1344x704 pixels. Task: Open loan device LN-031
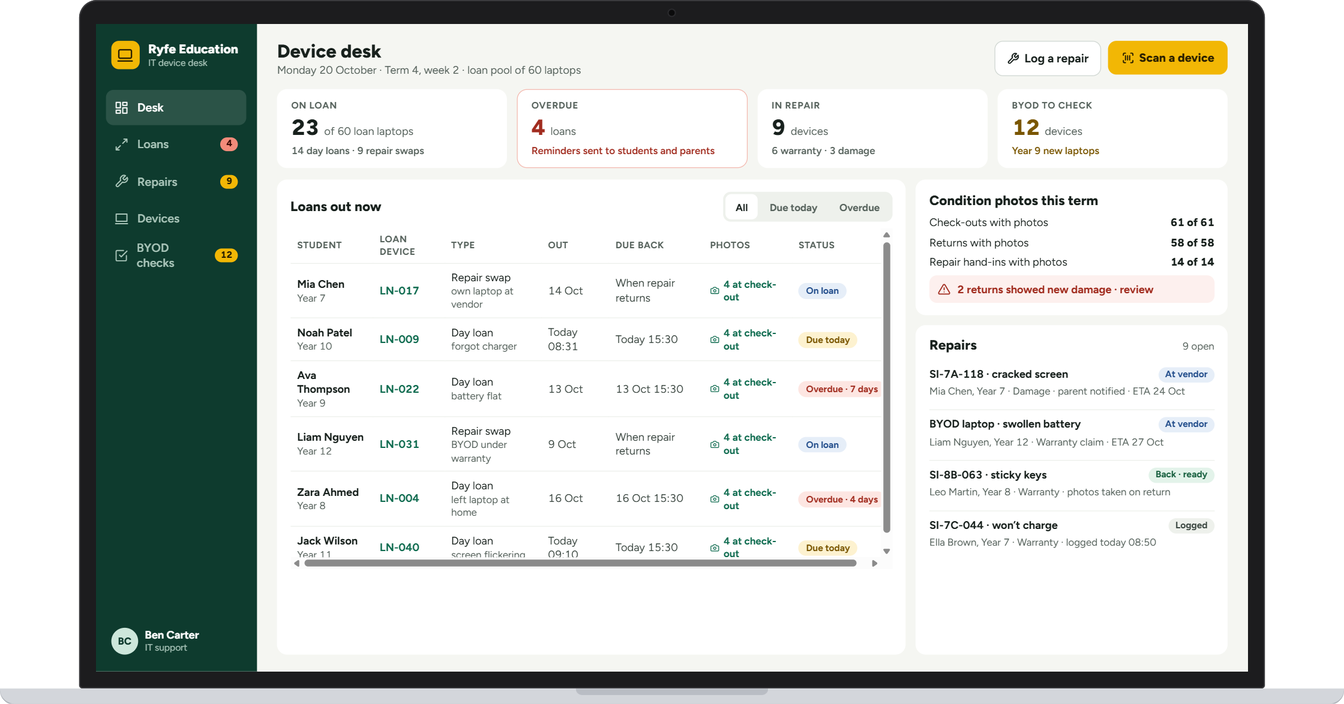pos(399,444)
